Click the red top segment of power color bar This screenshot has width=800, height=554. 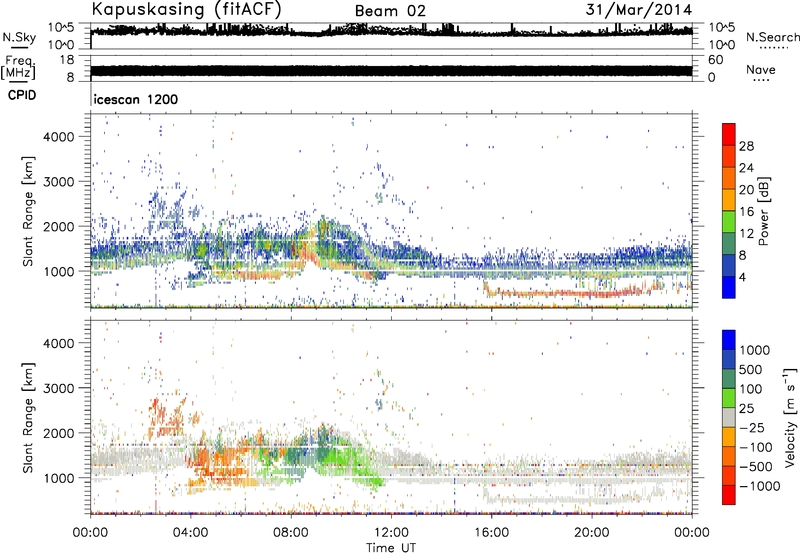click(729, 134)
